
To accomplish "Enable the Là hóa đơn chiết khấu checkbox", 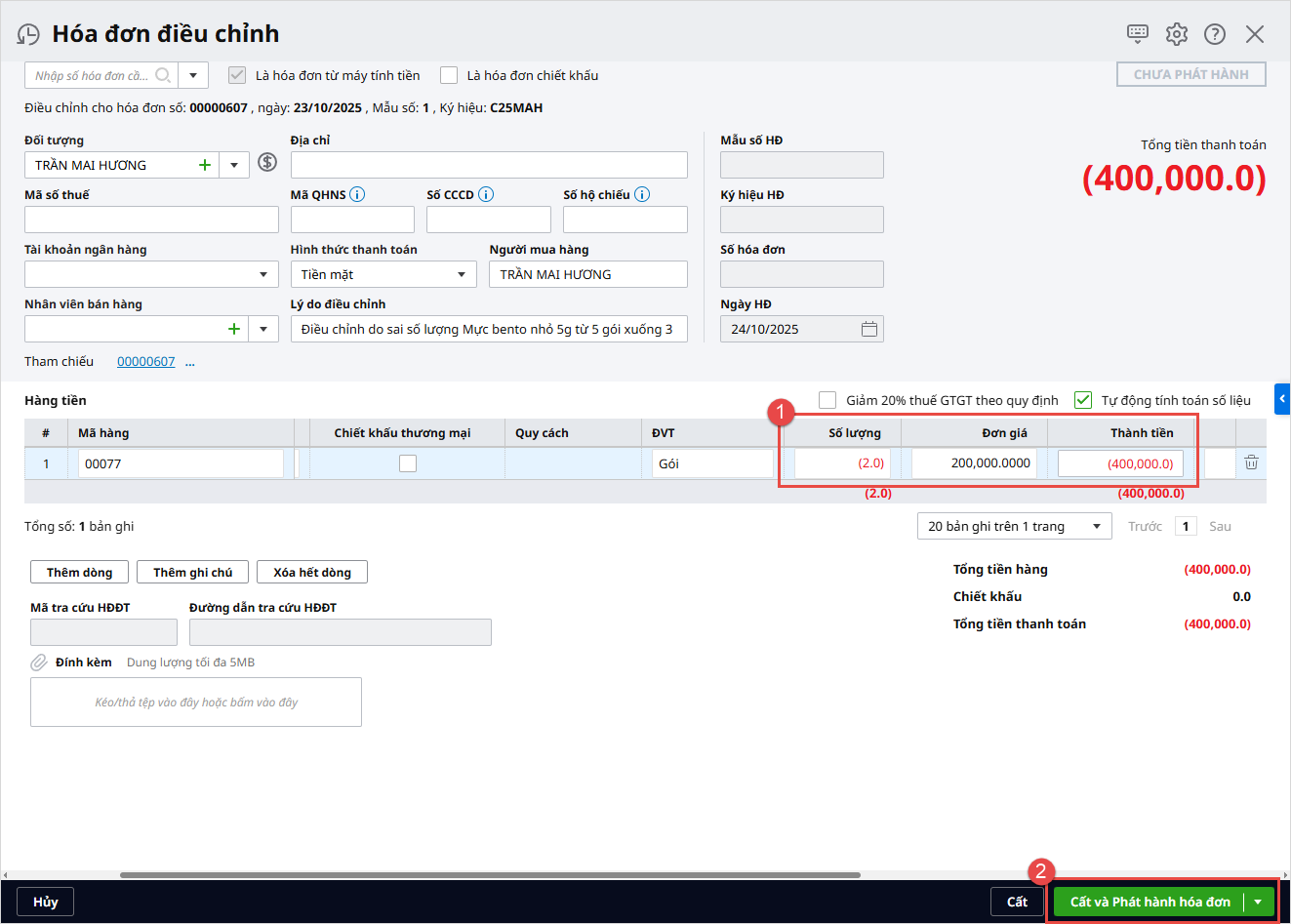I will point(449,75).
